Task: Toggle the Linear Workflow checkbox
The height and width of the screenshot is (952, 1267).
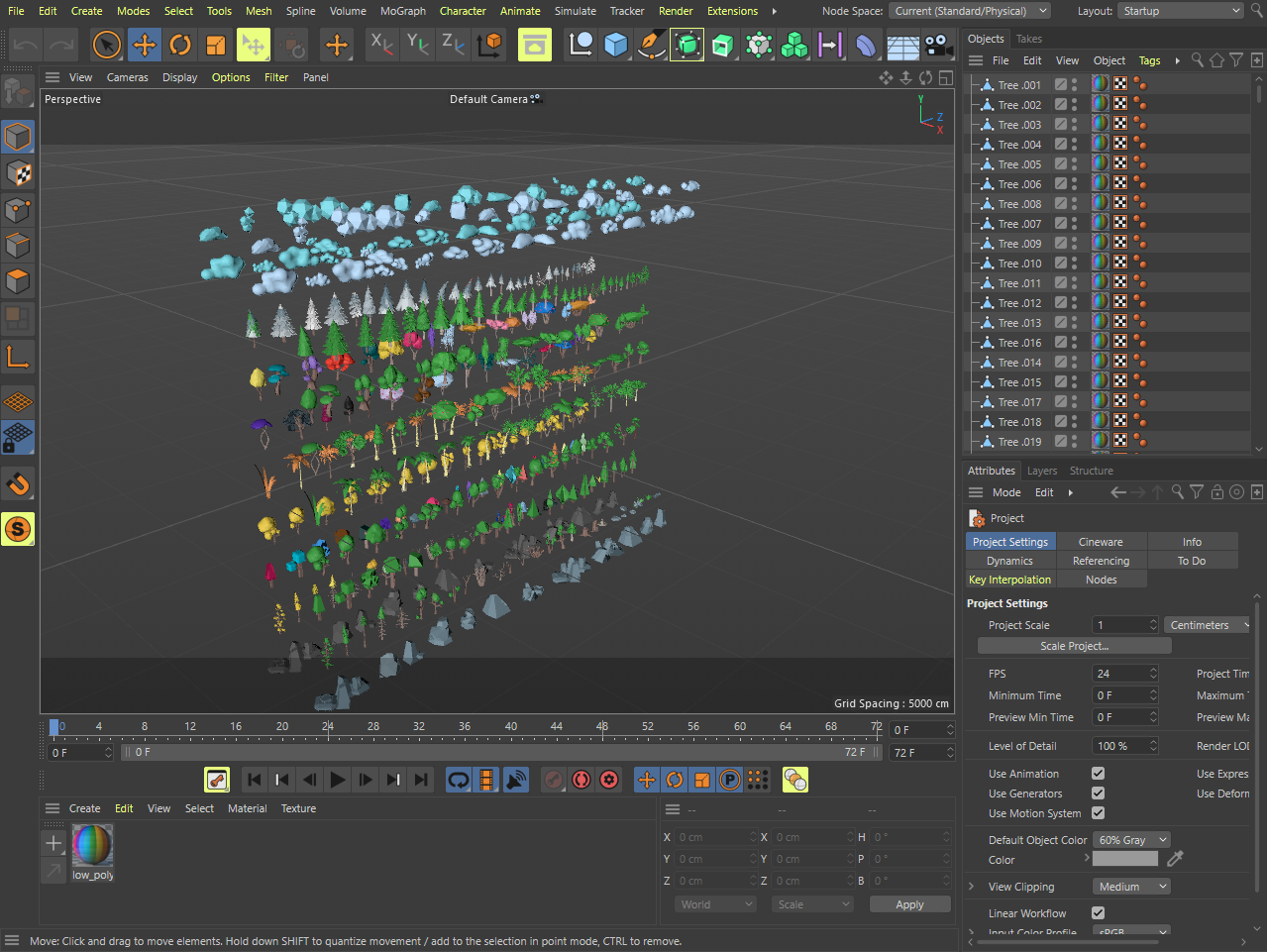Action: (1098, 913)
